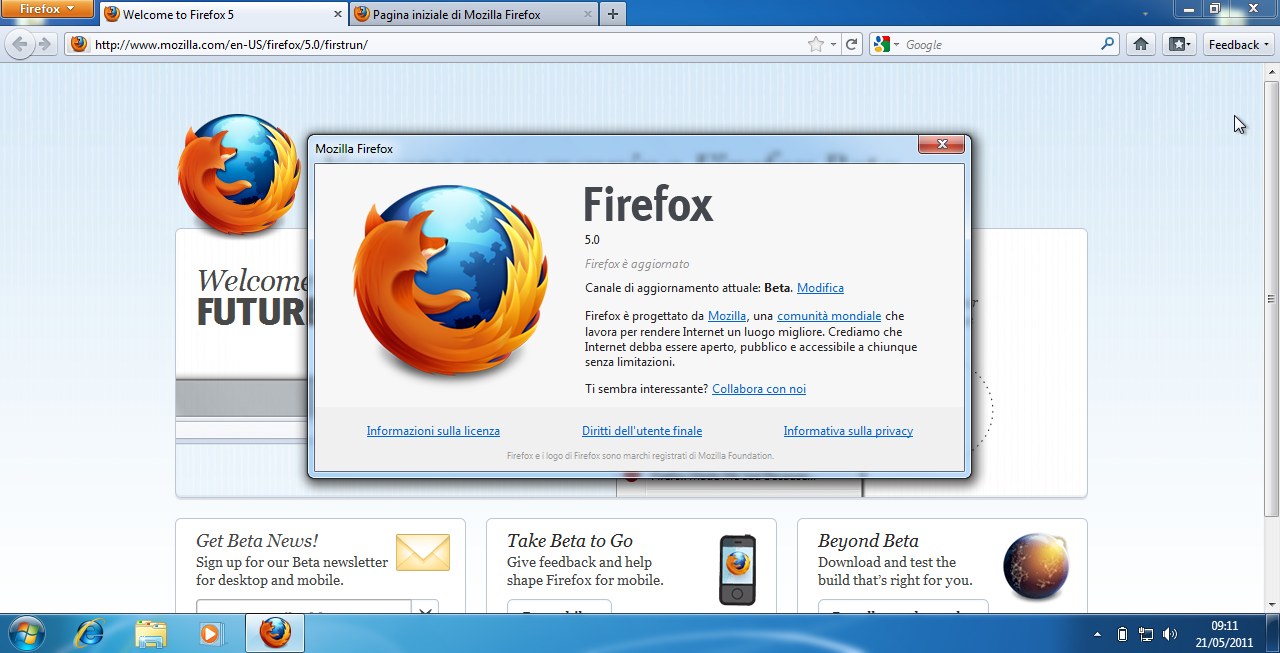Image resolution: width=1280 pixels, height=653 pixels.
Task: Click the envelope icon beside Get Beta News
Action: pos(423,552)
